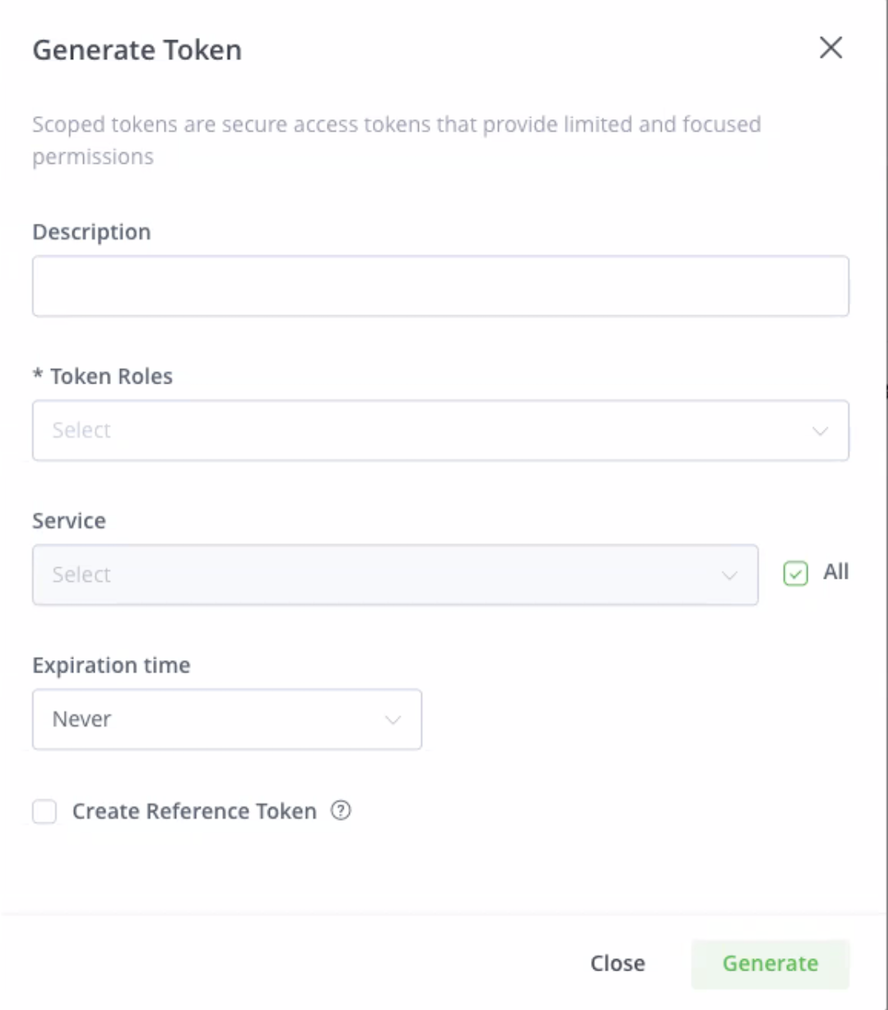This screenshot has height=1010, width=888.
Task: Click the Token Roles field label
Action: click(x=110, y=376)
